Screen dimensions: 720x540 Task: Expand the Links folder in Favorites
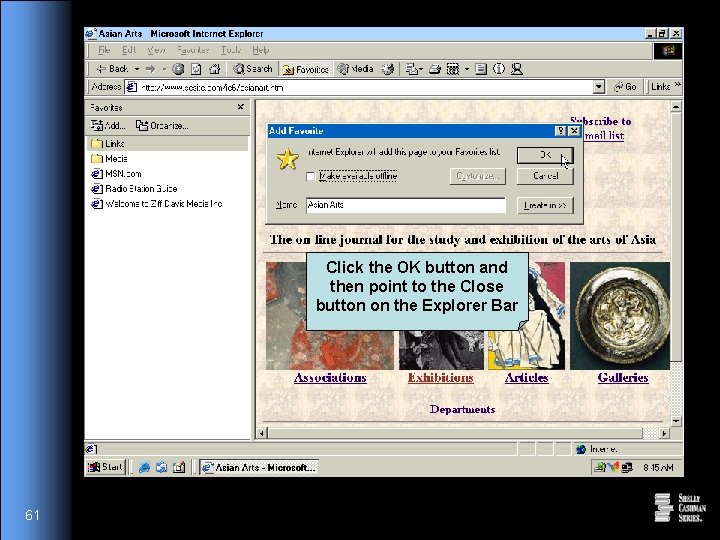[167, 144]
